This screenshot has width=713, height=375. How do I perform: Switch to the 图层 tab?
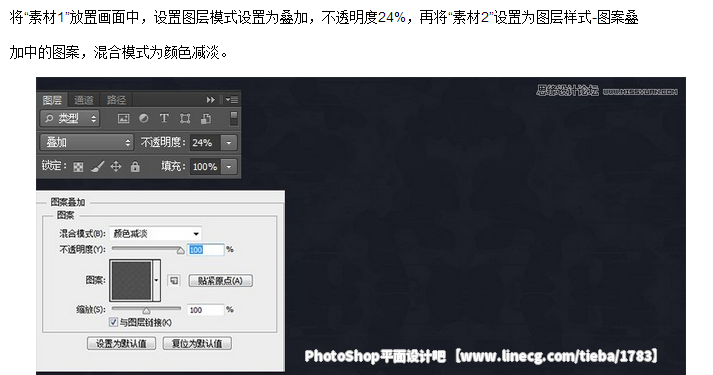coord(52,100)
